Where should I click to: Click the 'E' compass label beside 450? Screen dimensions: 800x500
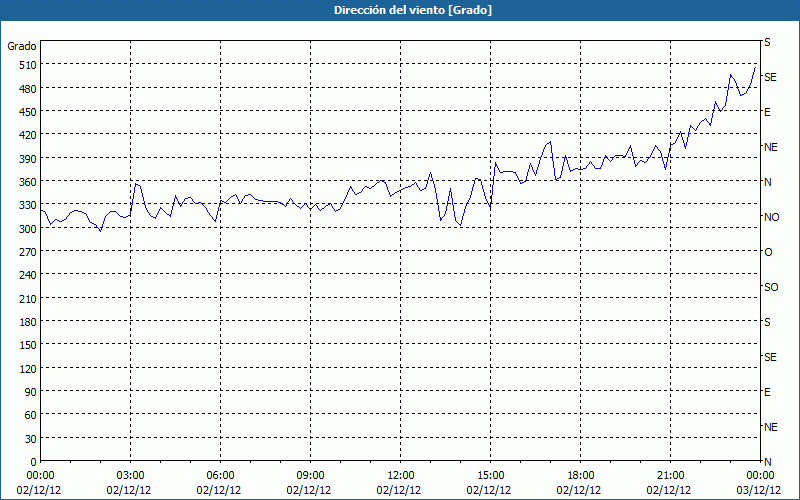click(767, 112)
